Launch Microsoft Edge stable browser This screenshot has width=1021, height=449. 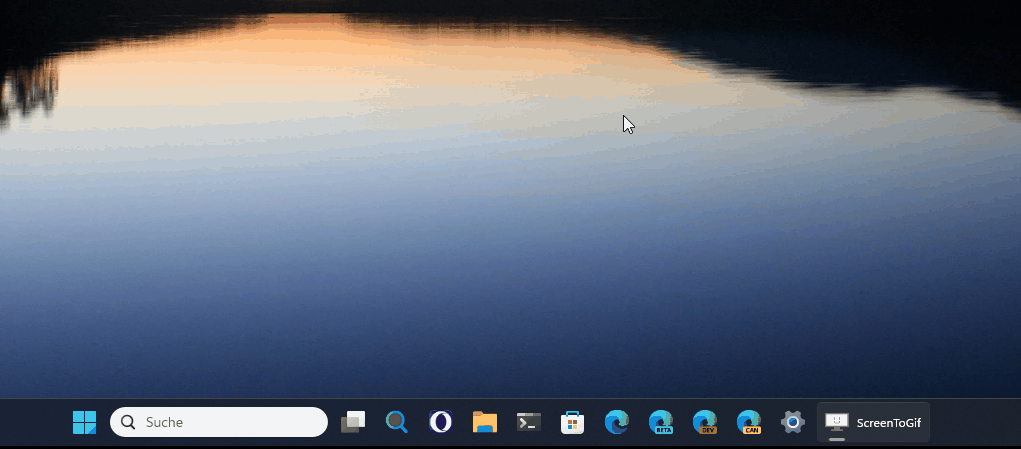point(617,422)
